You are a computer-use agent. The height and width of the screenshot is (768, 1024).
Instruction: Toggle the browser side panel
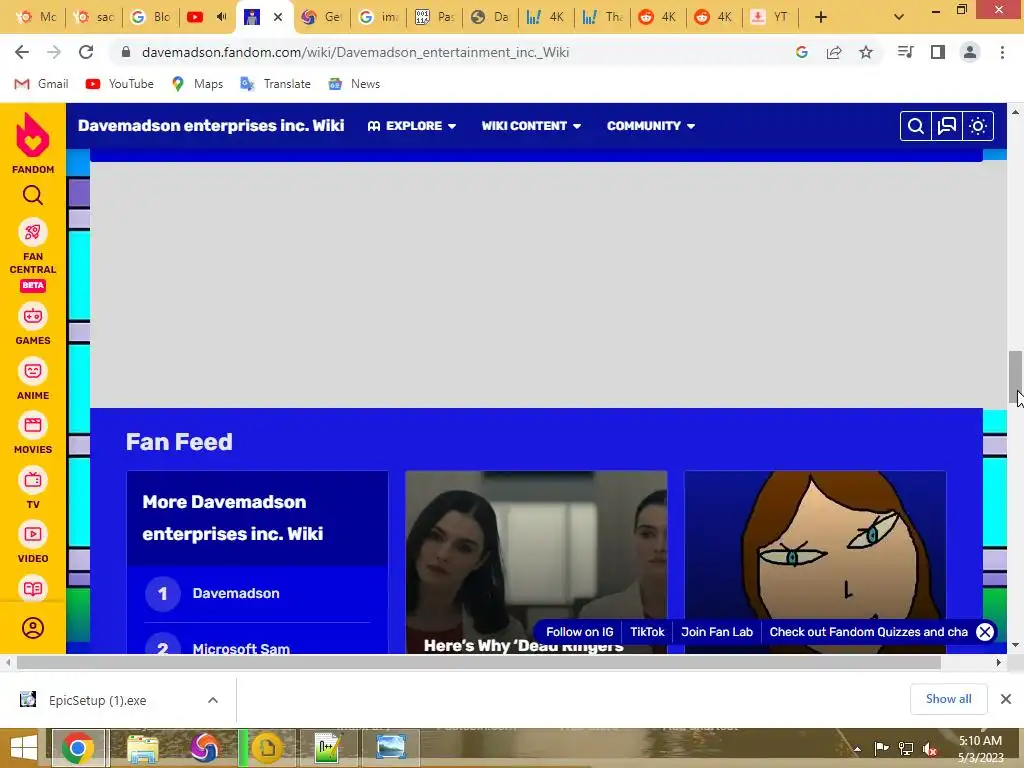[938, 52]
